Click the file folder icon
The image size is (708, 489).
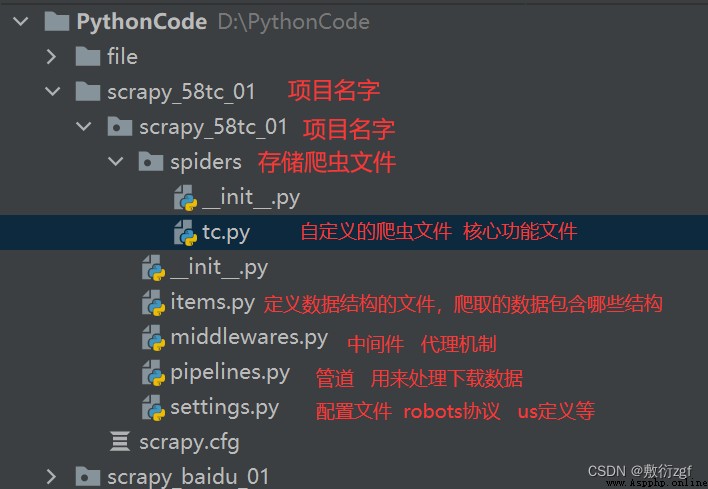tap(88, 57)
